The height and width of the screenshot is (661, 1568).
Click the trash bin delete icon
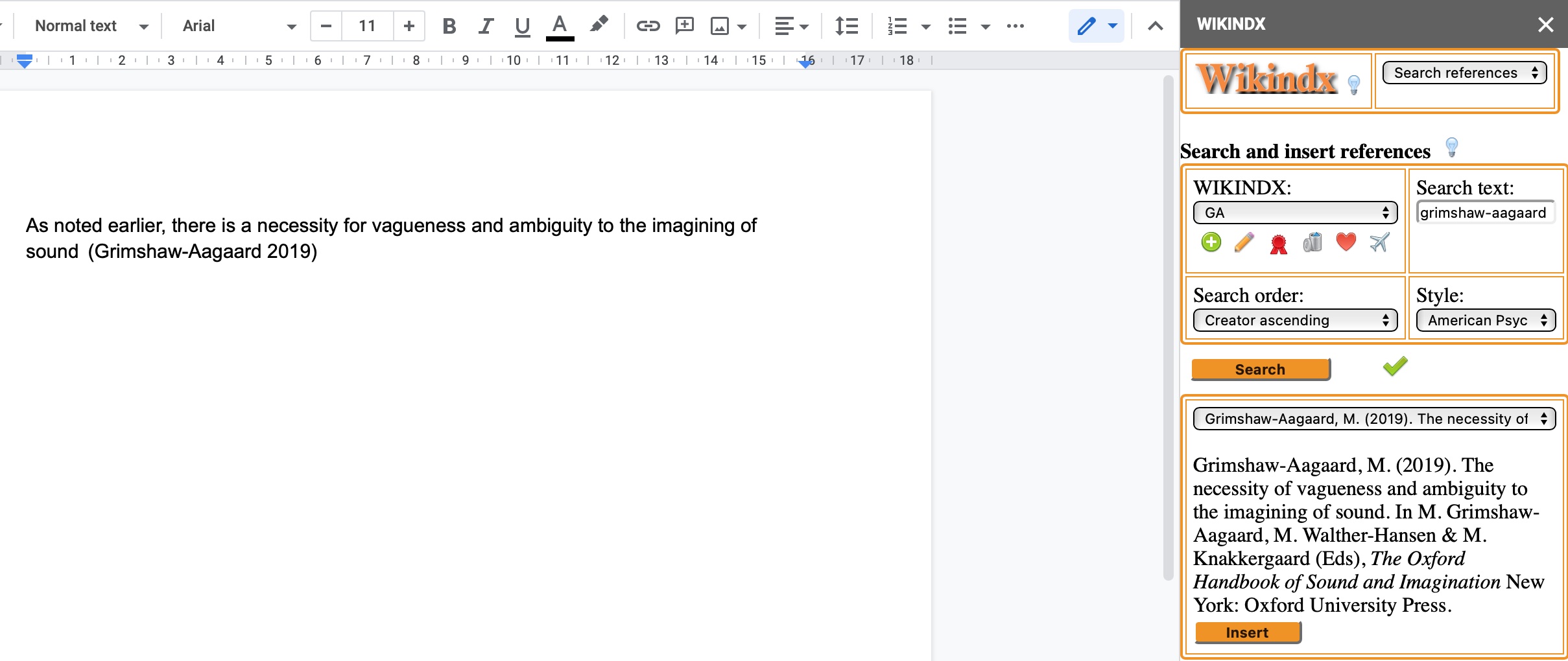click(1313, 242)
